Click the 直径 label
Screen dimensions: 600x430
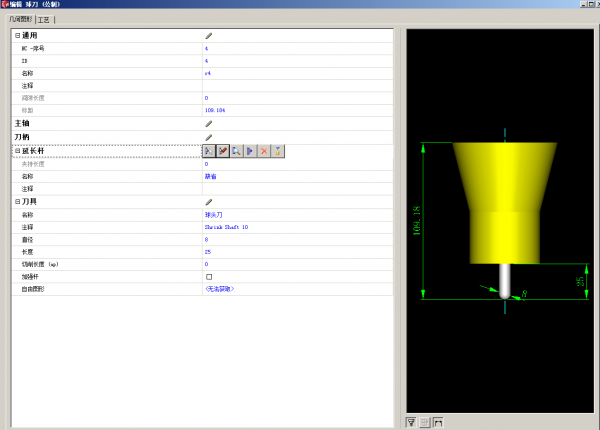point(27,239)
